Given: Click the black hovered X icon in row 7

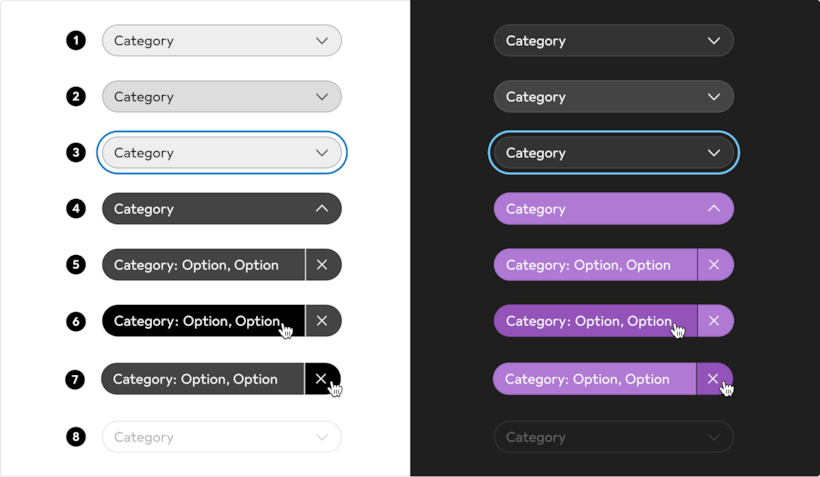Looking at the screenshot, I should [x=321, y=379].
